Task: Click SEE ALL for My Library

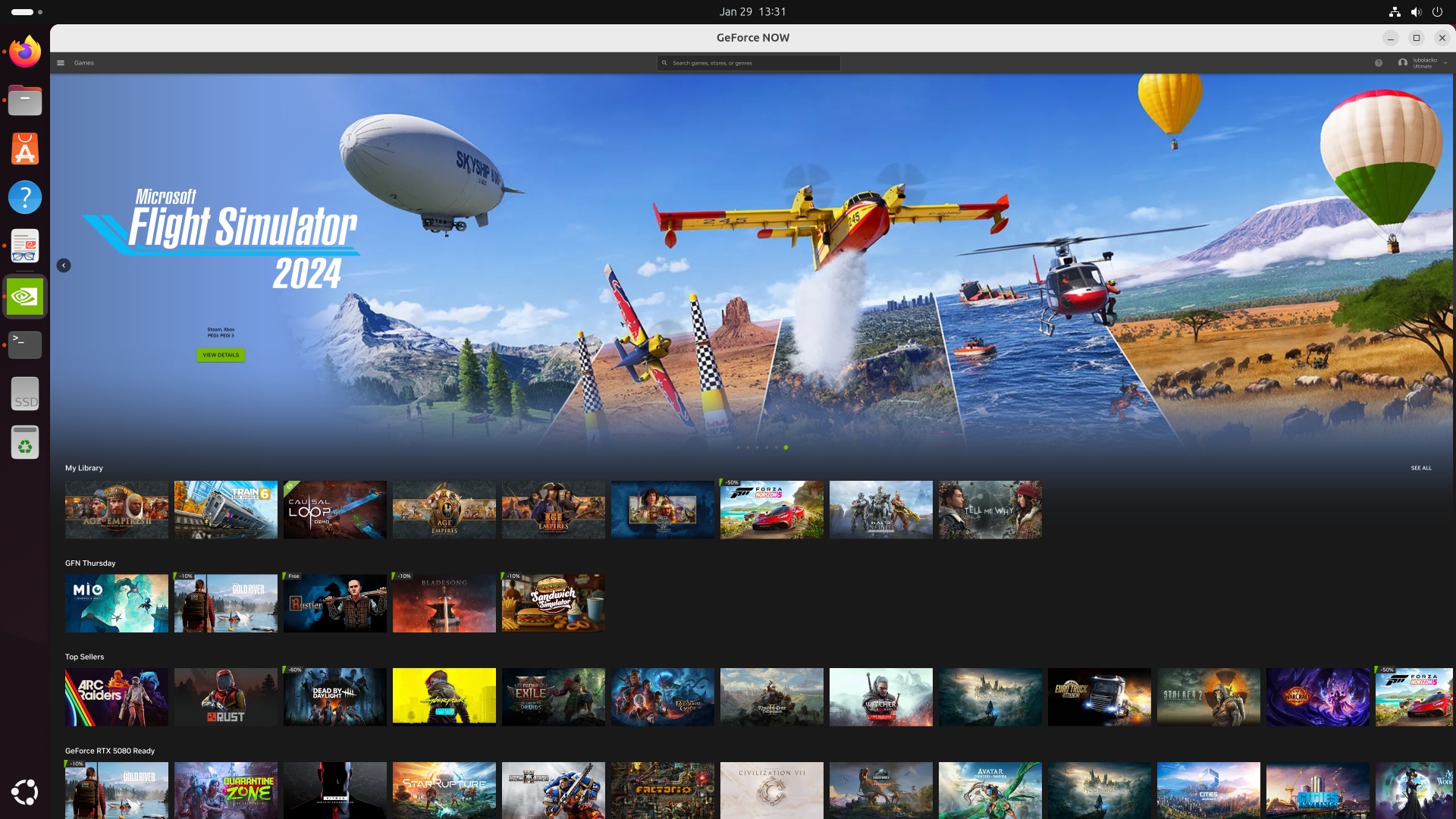Action: click(x=1421, y=468)
